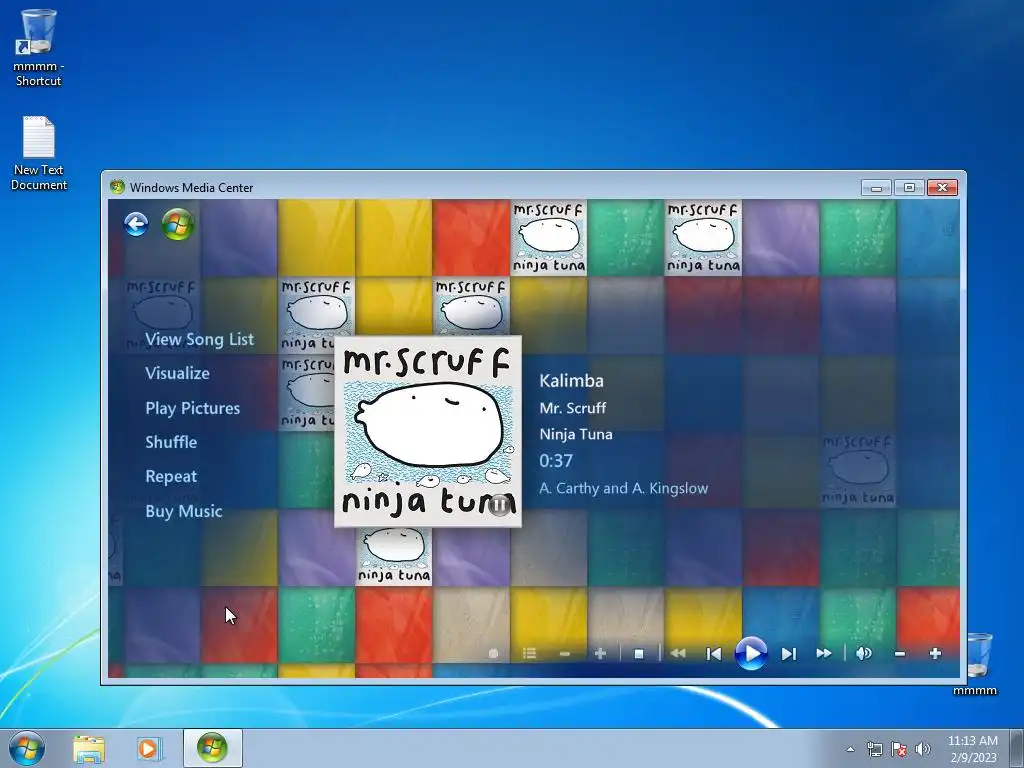Click the large Ninja Tuna album cover
The width and height of the screenshot is (1024, 768).
[x=428, y=431]
